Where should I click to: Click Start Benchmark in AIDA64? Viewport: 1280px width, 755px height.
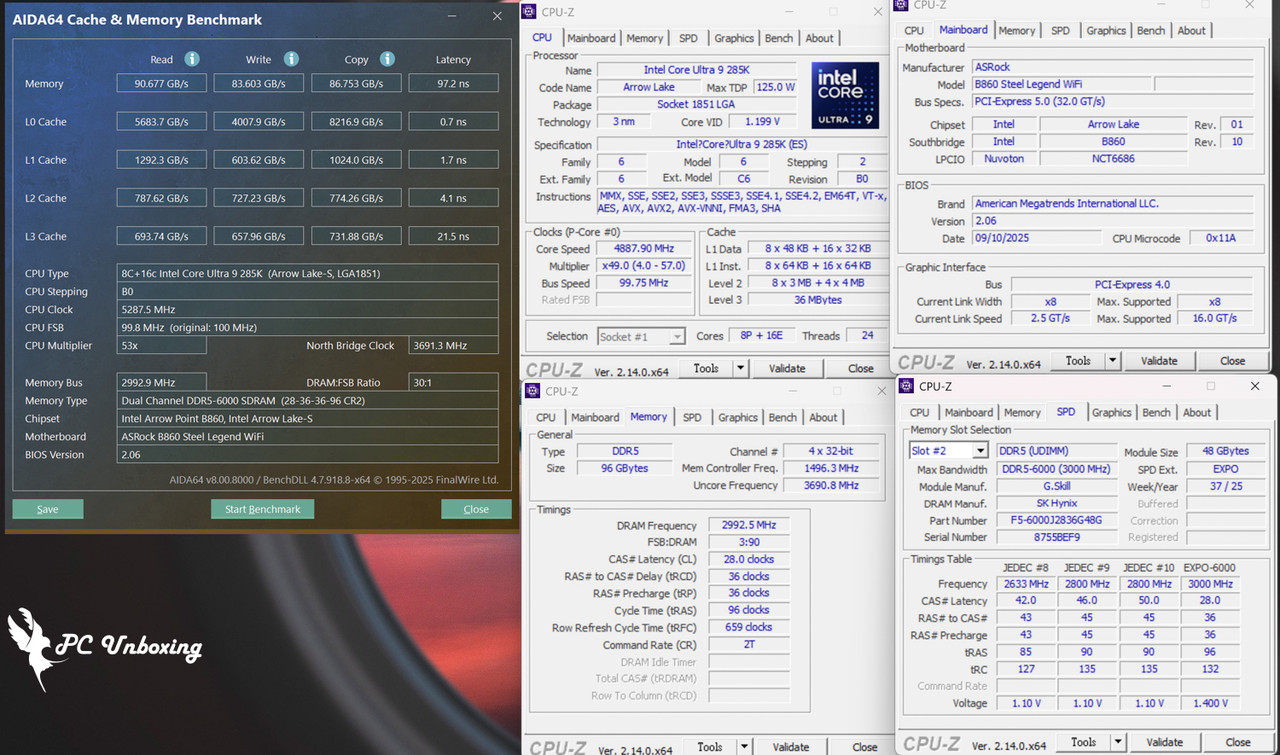pyautogui.click(x=263, y=509)
